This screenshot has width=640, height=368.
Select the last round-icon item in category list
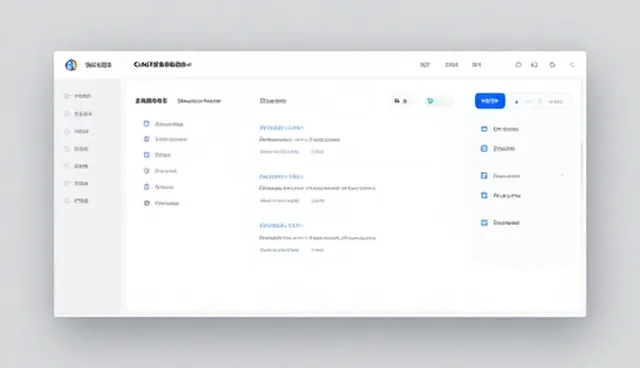coord(147,203)
